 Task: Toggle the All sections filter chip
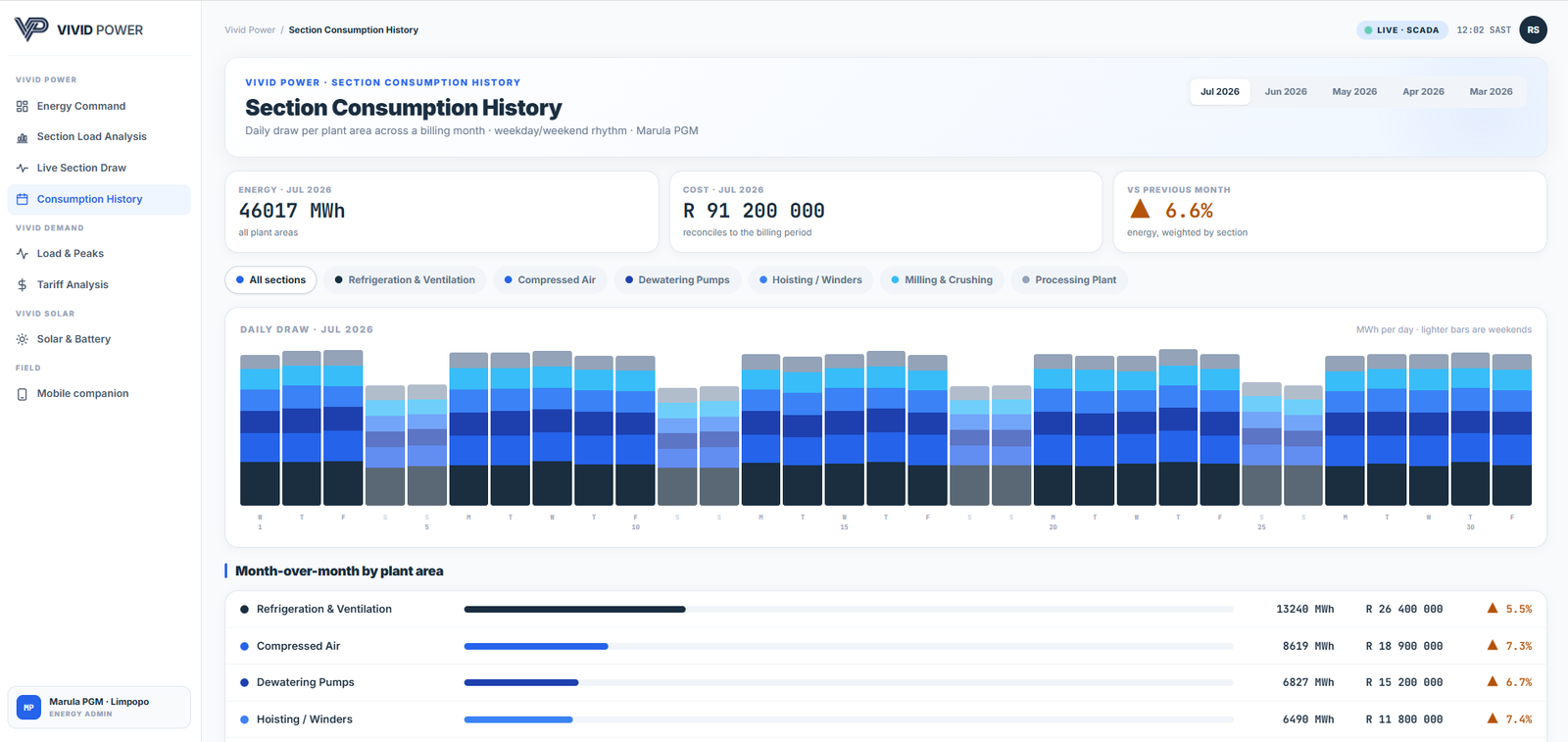coord(270,280)
